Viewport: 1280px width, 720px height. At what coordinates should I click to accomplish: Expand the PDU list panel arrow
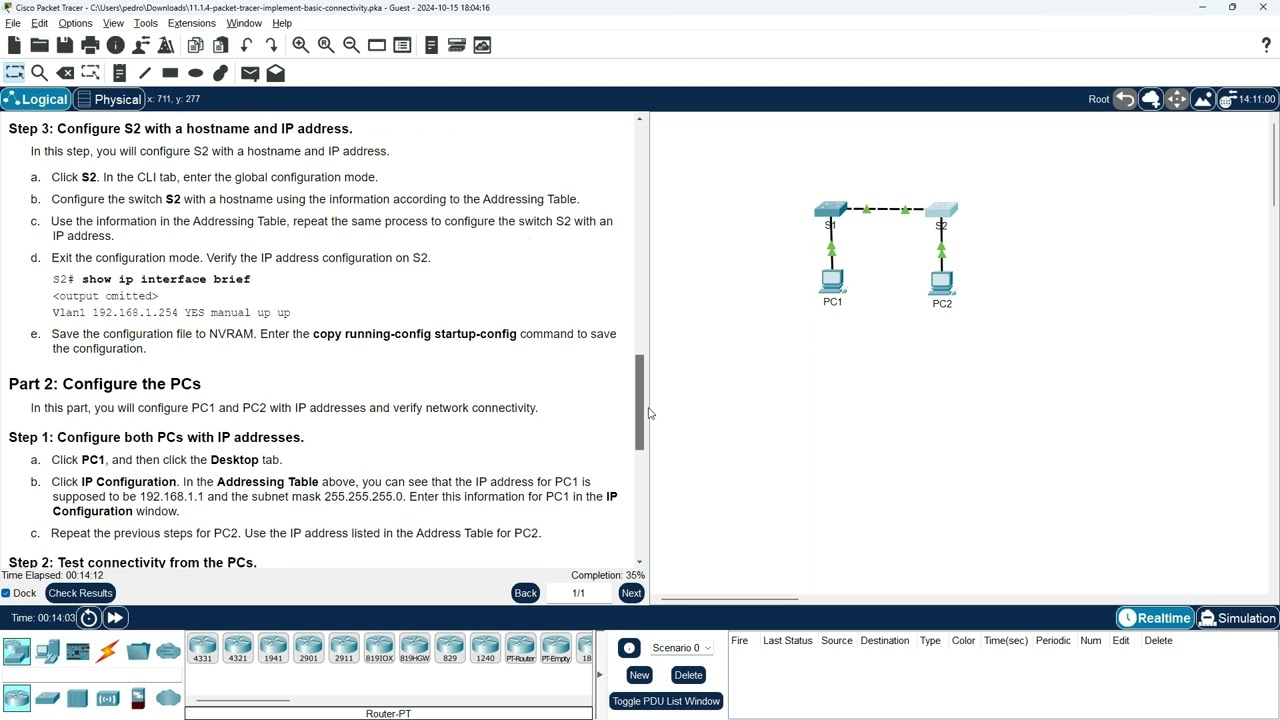coord(600,675)
